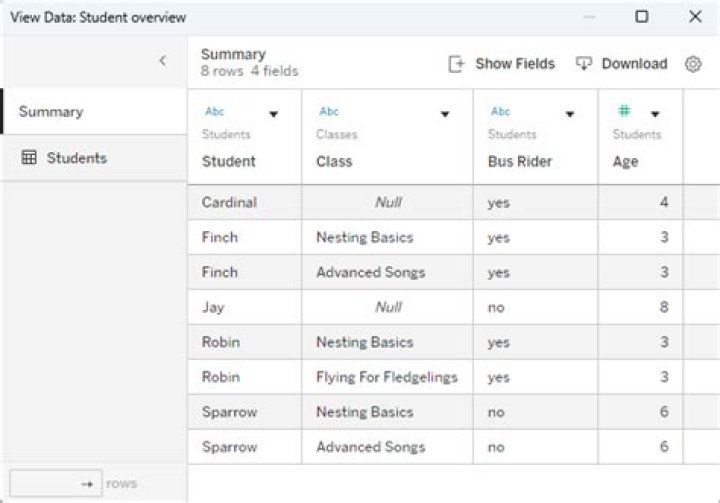Click the Show Fields icon
720x503 pixels.
(x=456, y=64)
